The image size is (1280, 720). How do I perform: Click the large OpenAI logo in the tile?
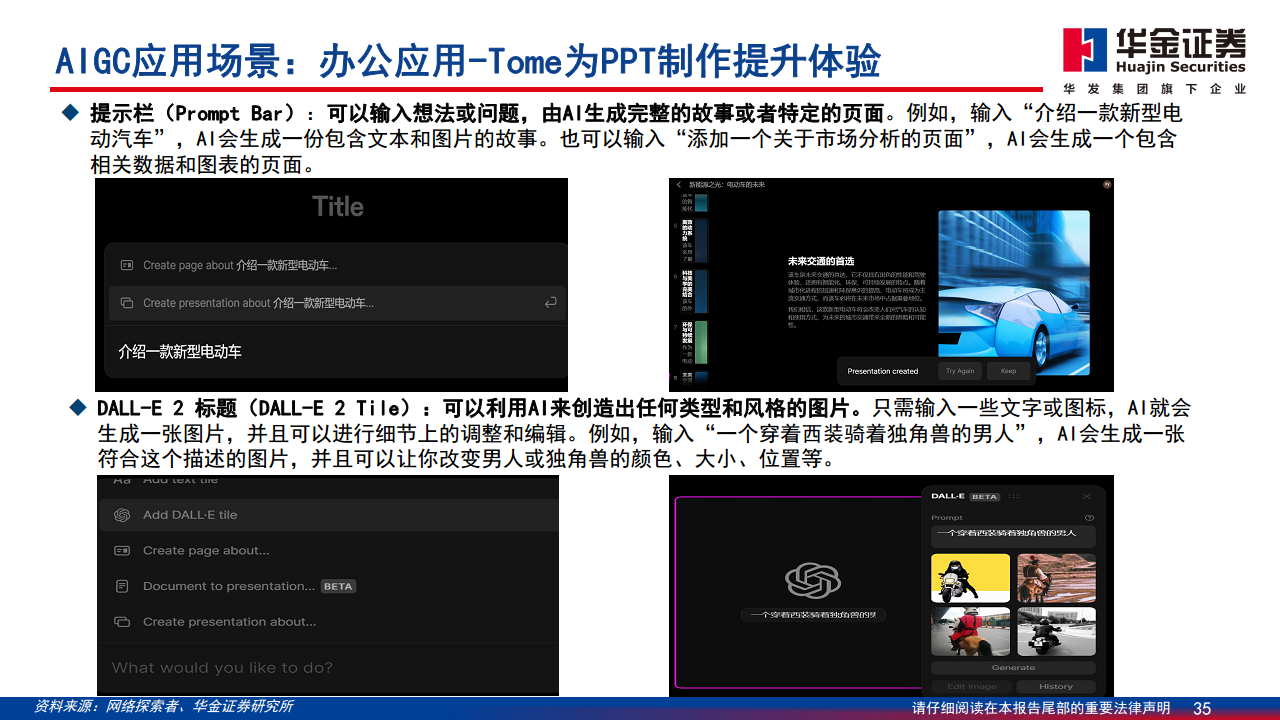pyautogui.click(x=812, y=580)
